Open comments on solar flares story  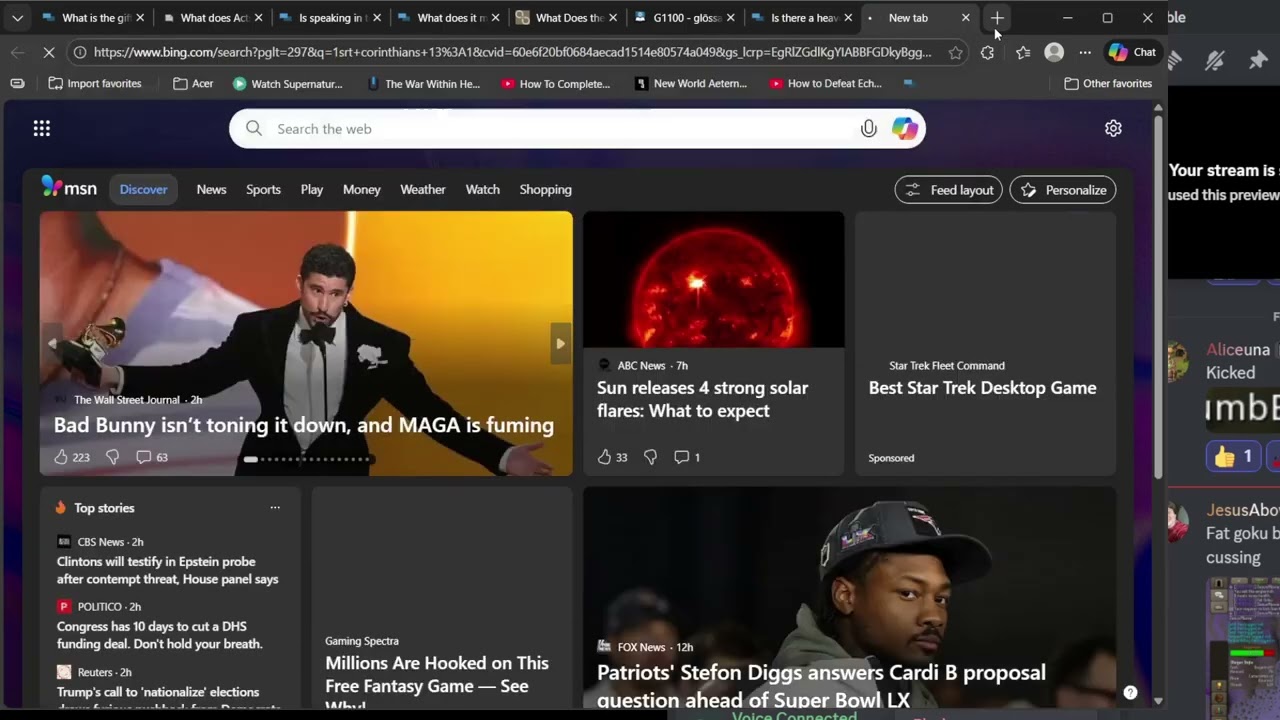click(687, 457)
